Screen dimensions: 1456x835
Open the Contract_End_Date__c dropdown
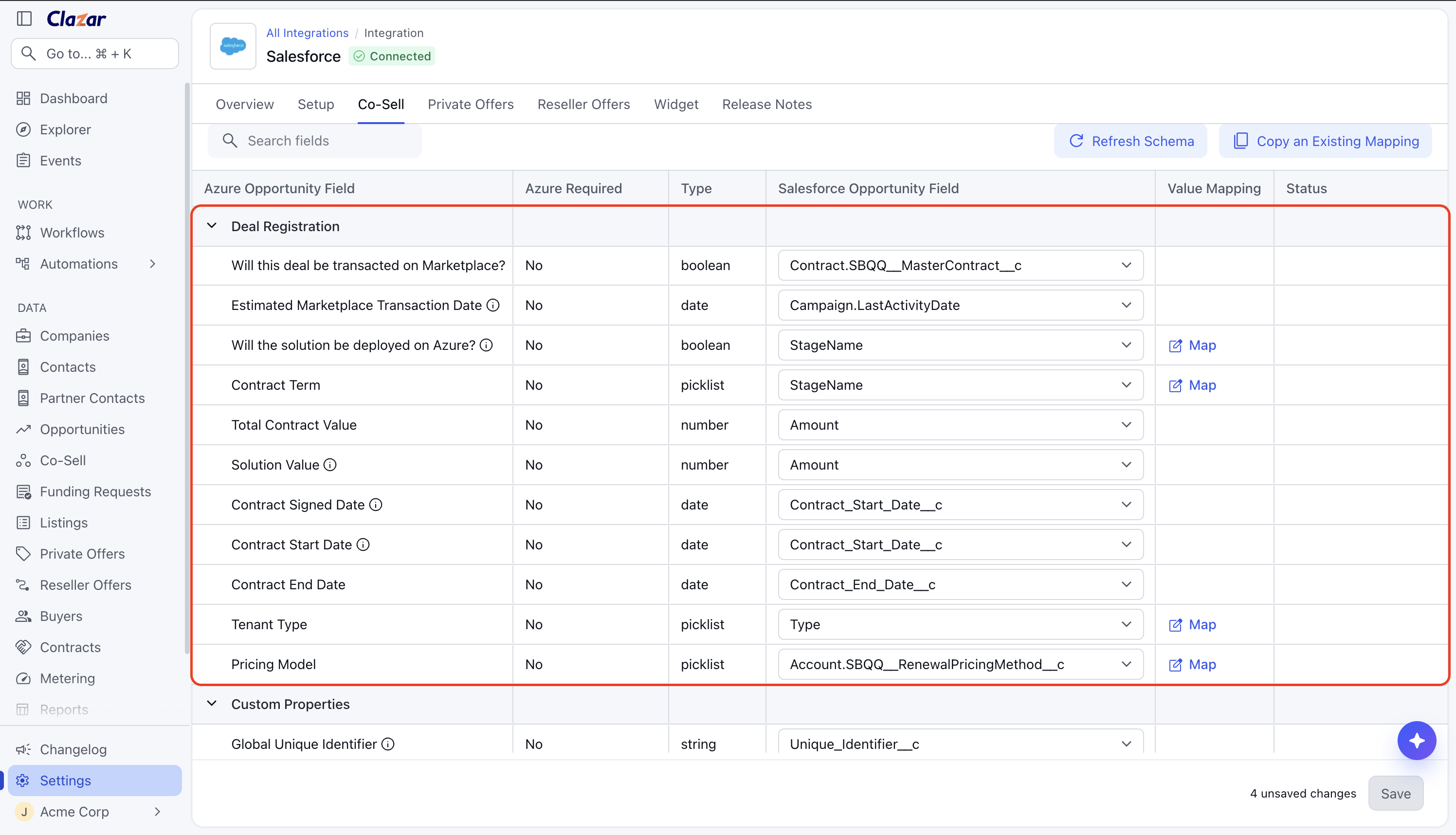(x=961, y=584)
